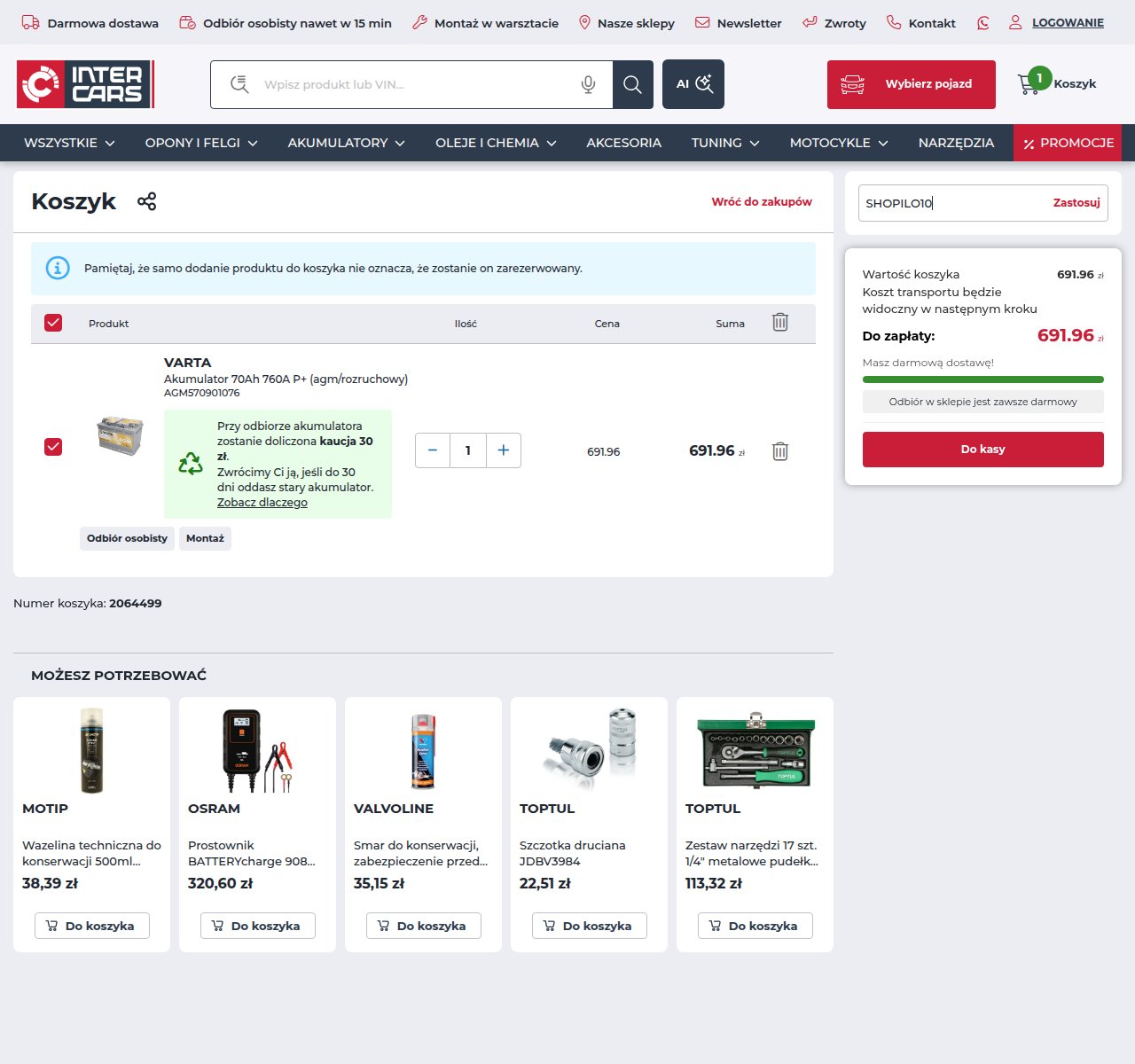Viewport: 1135px width, 1064px height.
Task: Click the percent icon beside PROMOCJE
Action: [1029, 144]
